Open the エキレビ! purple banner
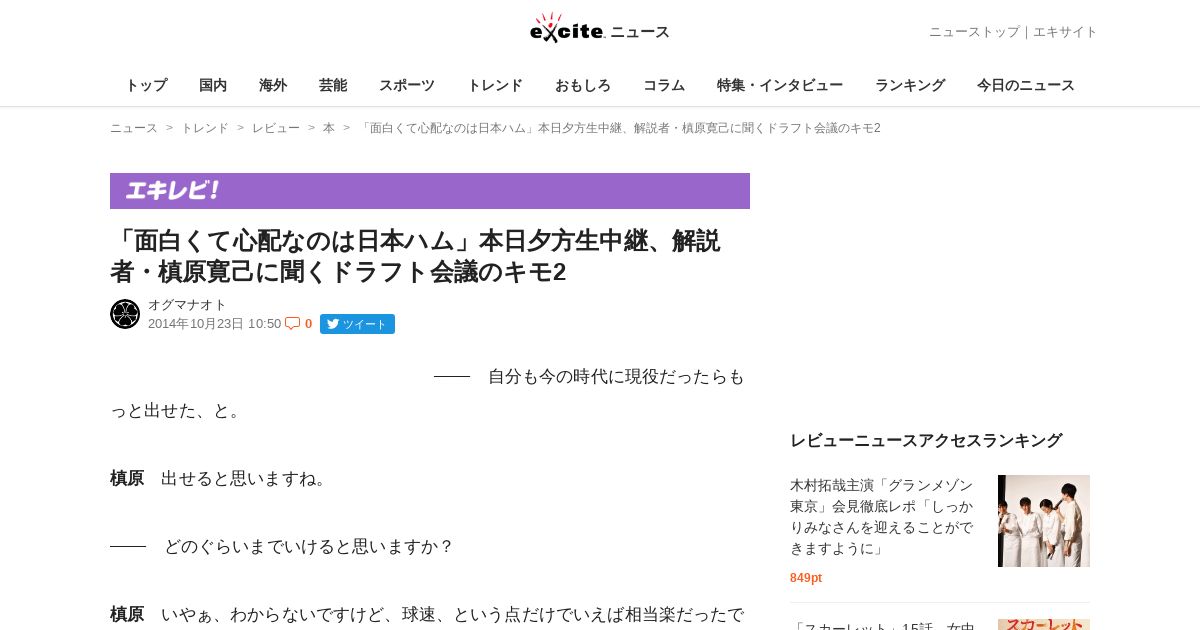Image resolution: width=1200 pixels, height=630 pixels. click(430, 191)
